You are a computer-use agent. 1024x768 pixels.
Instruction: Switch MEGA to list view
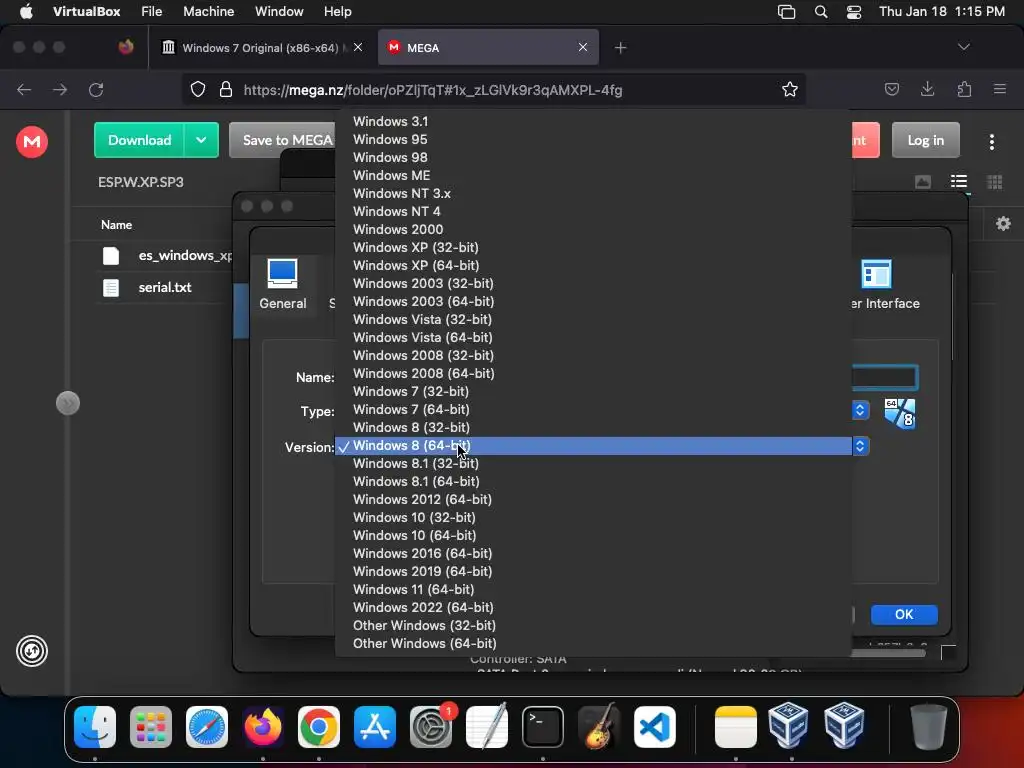959,182
